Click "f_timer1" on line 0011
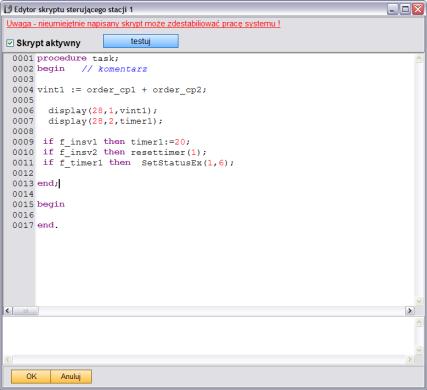Image resolution: width=427 pixels, height=390 pixels. [x=81, y=163]
